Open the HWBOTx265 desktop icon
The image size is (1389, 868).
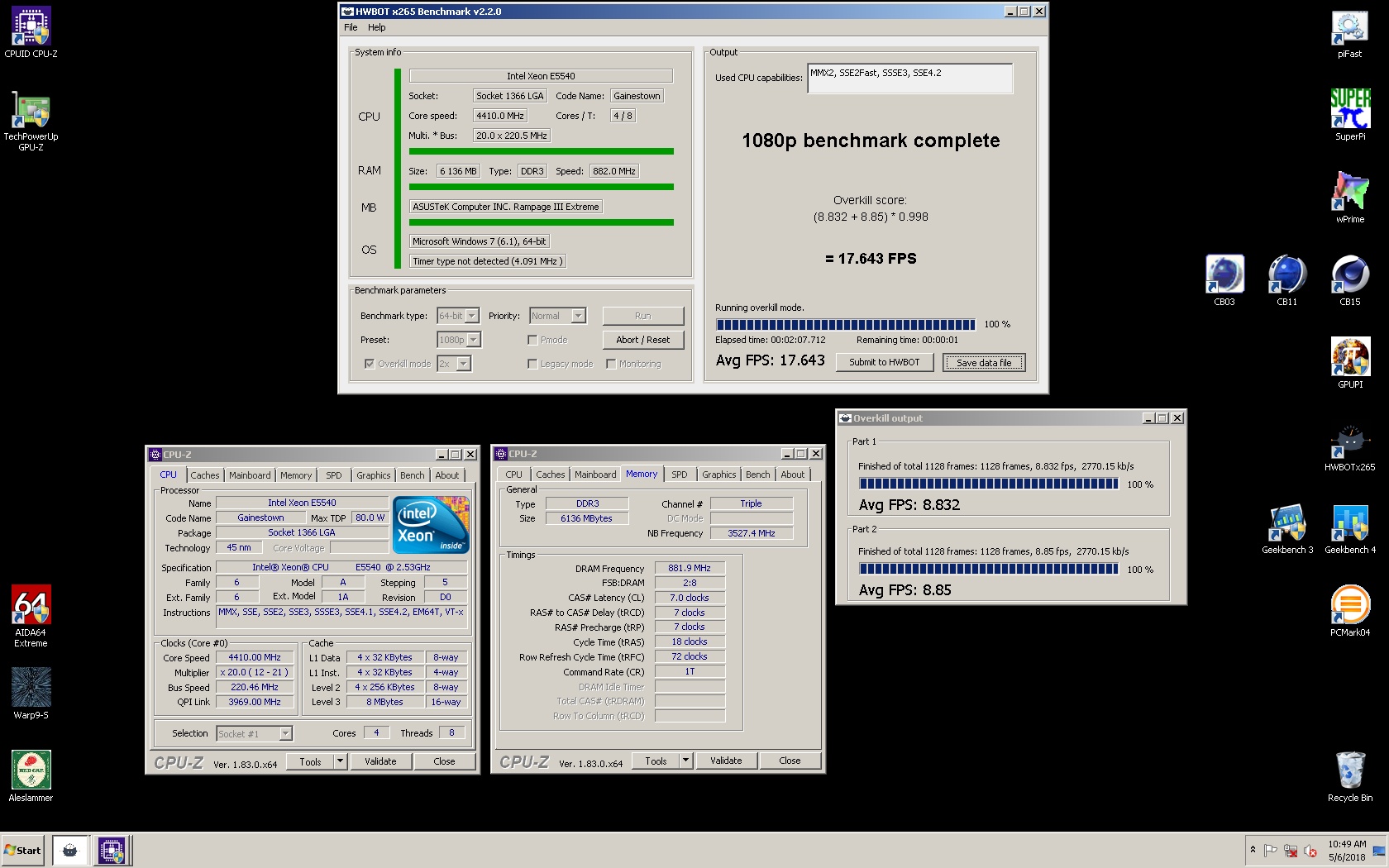point(1349,446)
